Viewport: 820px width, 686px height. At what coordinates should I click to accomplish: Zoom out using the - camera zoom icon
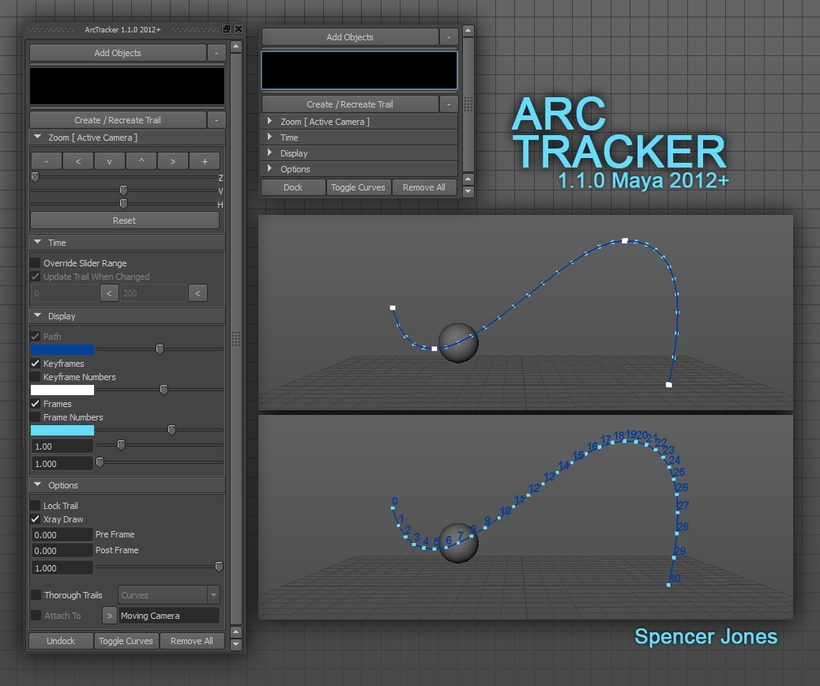coord(46,161)
